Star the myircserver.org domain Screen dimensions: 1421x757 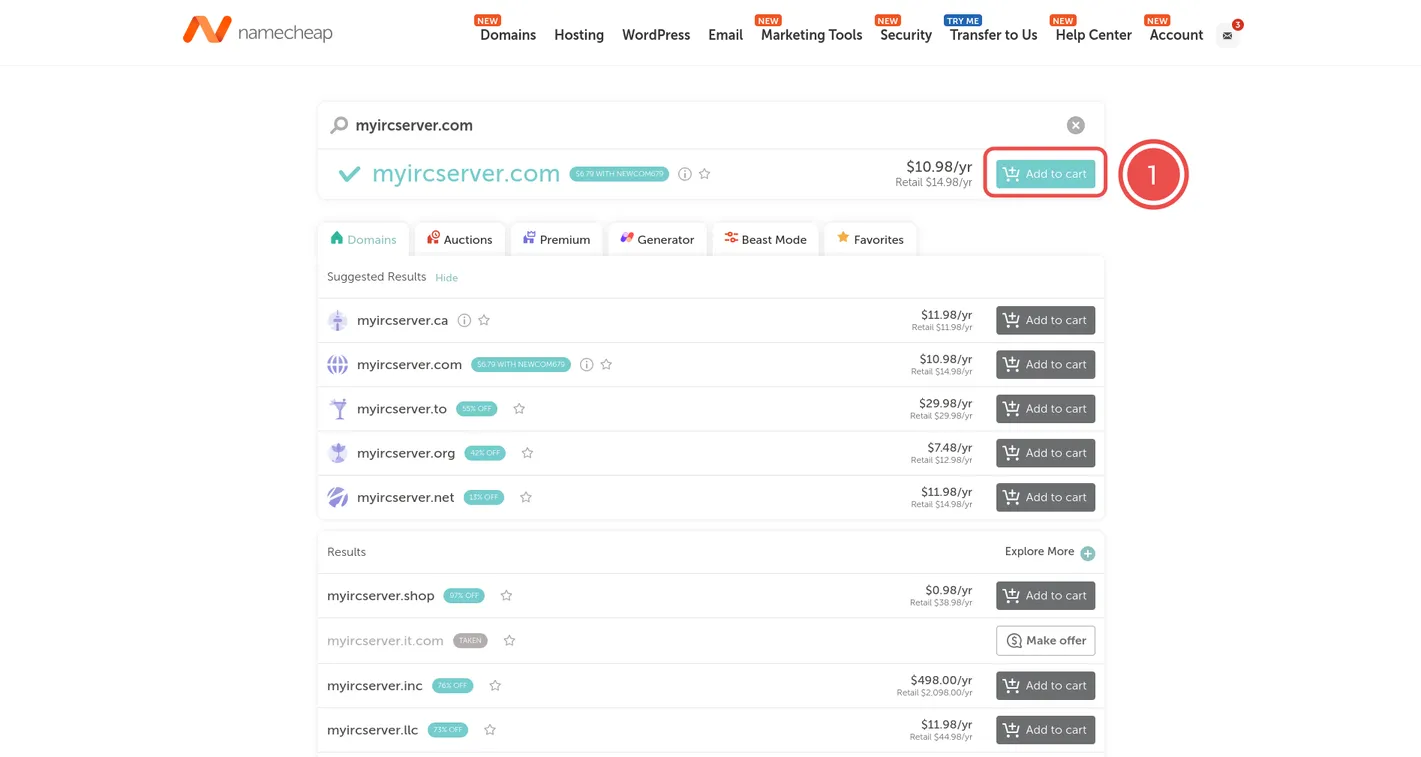(527, 453)
